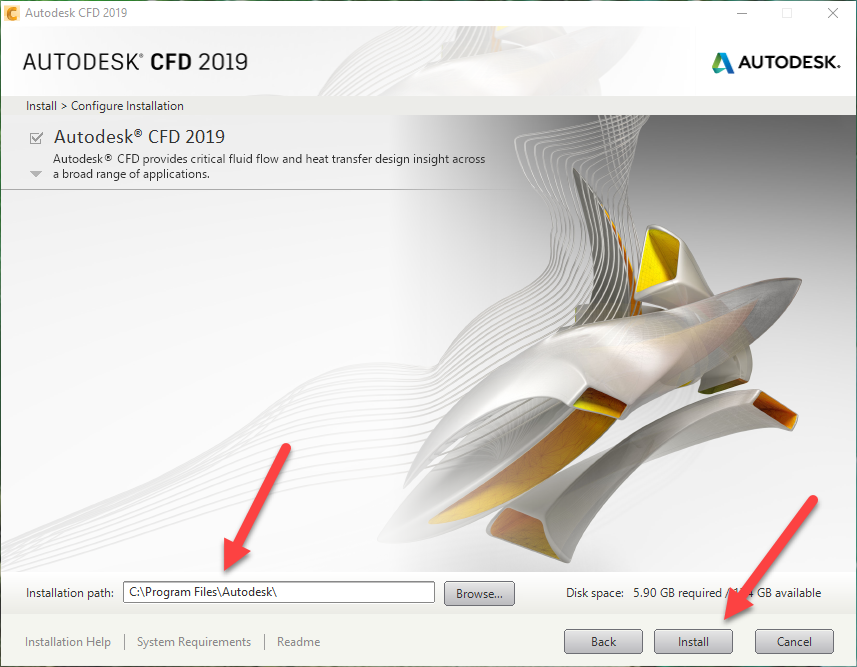This screenshot has height=667, width=857.
Task: Open the Readme link
Action: click(x=298, y=641)
